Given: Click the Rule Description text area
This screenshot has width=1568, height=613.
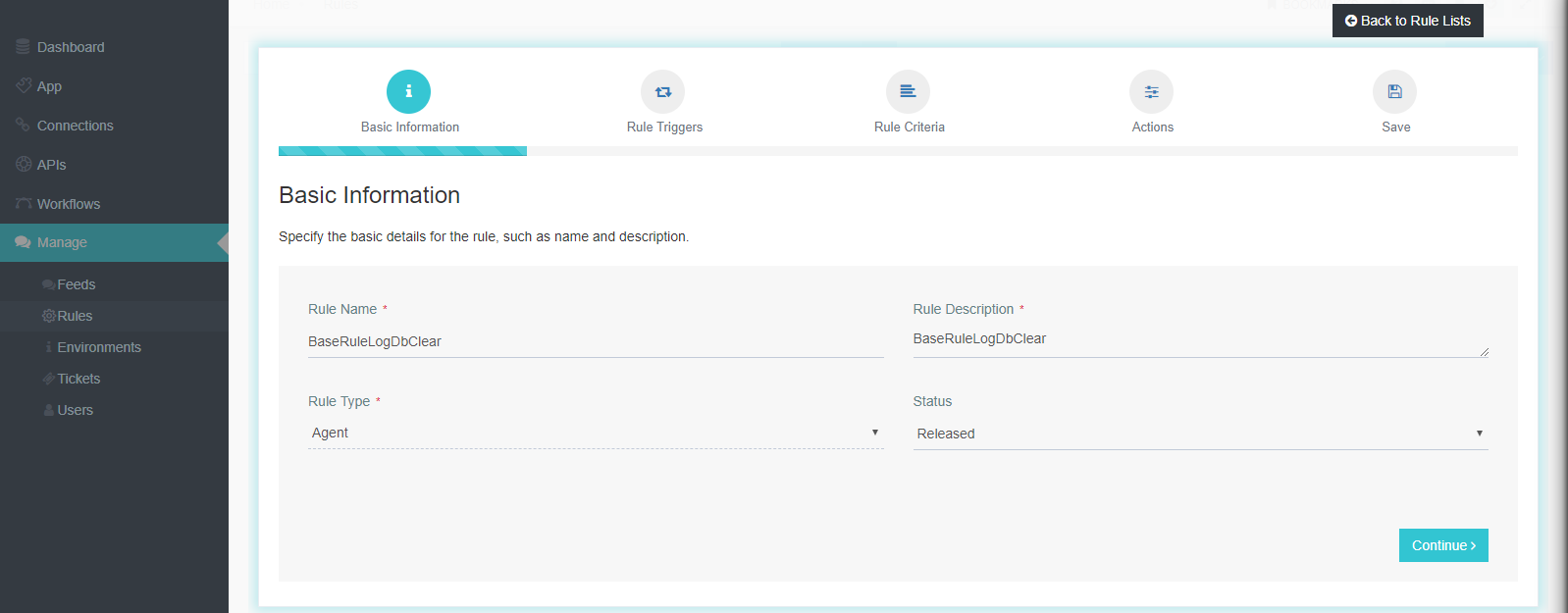Looking at the screenshot, I should tap(1199, 339).
